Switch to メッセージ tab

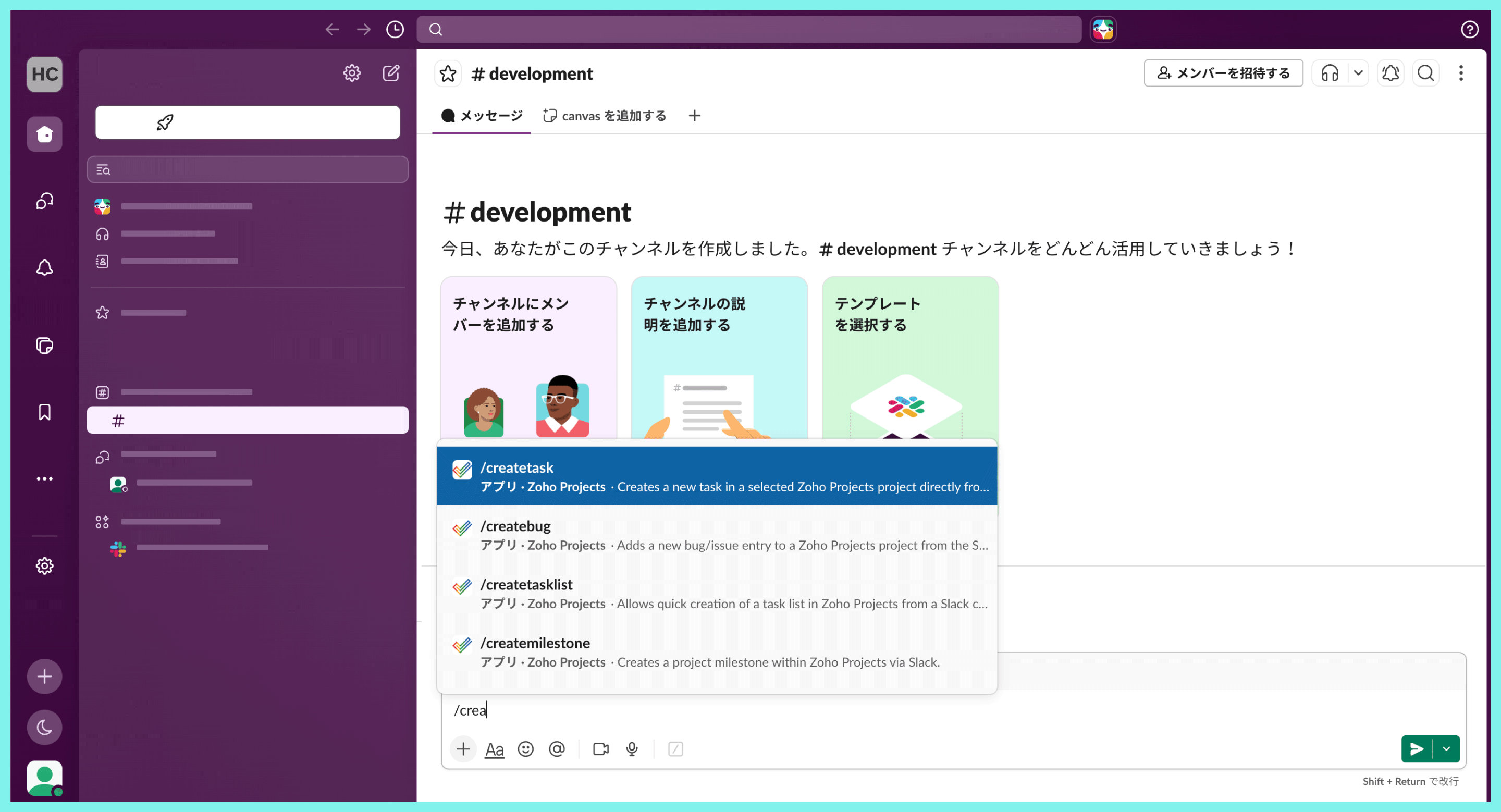pyautogui.click(x=482, y=115)
